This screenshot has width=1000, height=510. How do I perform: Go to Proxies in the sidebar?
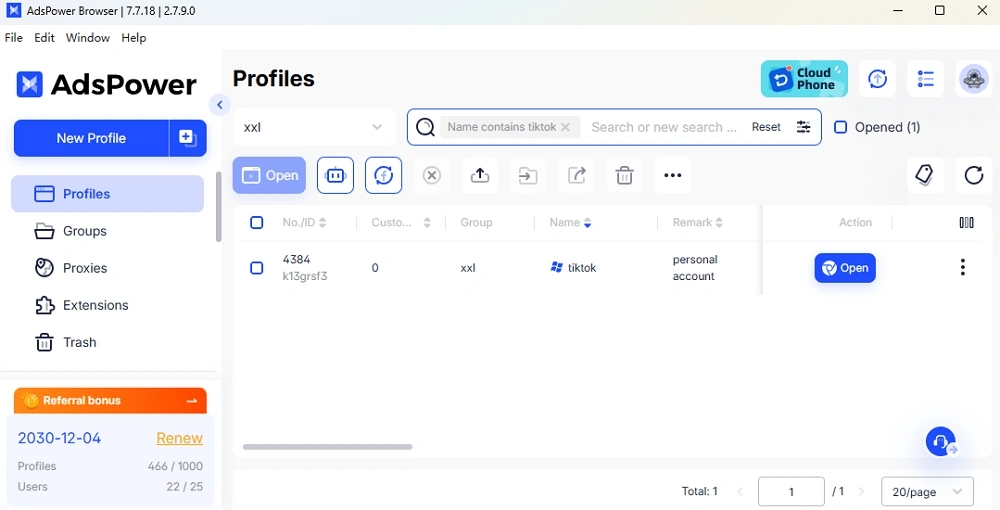click(84, 268)
